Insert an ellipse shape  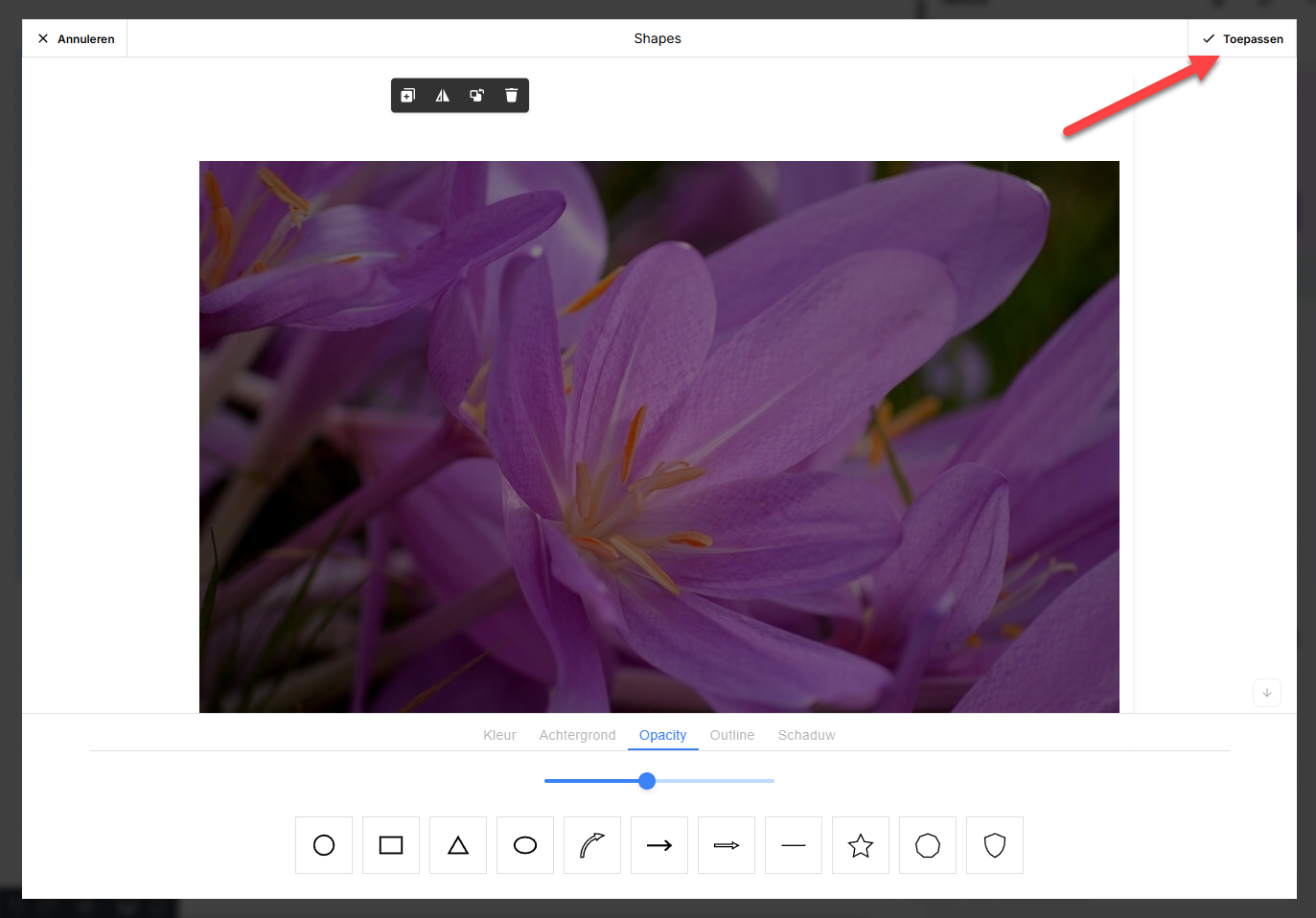pos(525,845)
